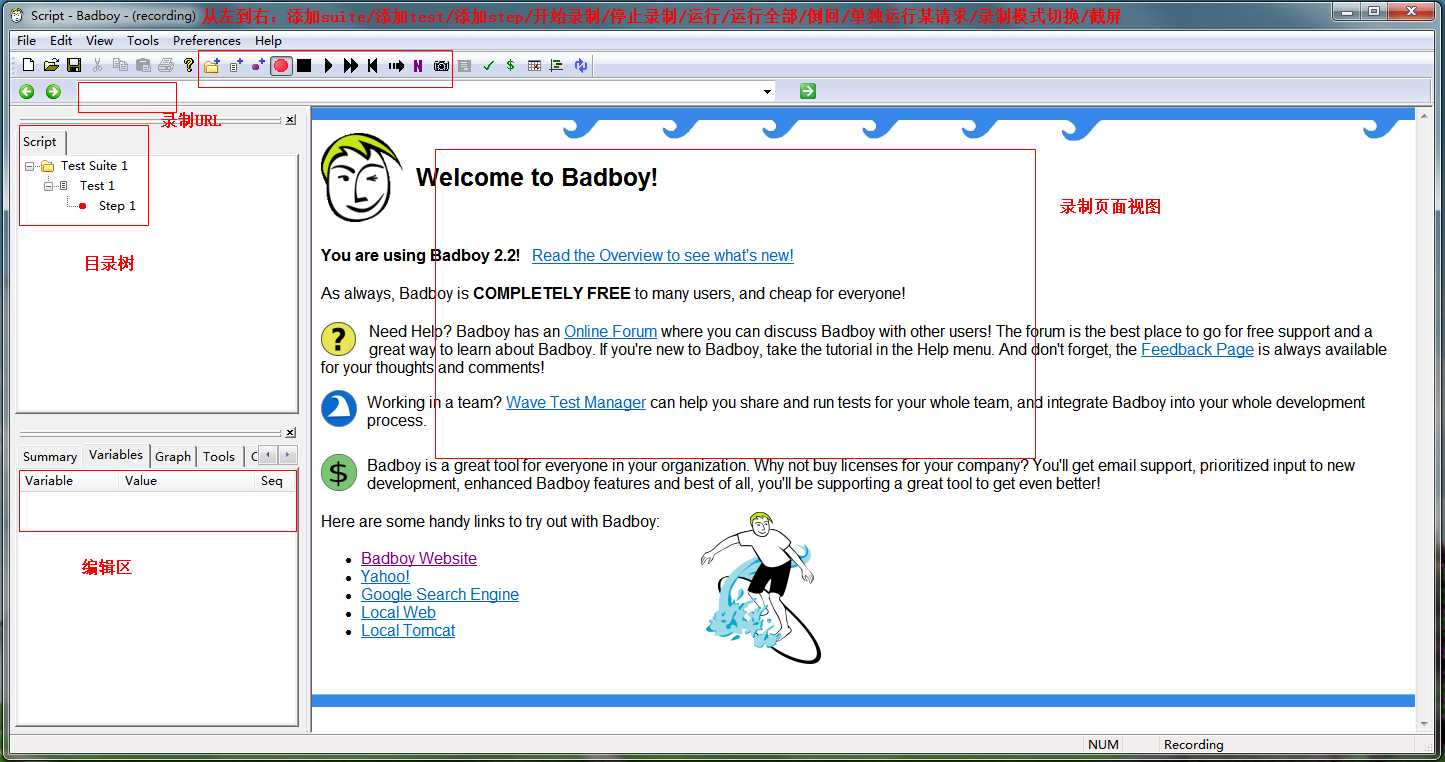Add a new Suite with the folder-plus icon
Screen dimensions: 1445x762
212,65
